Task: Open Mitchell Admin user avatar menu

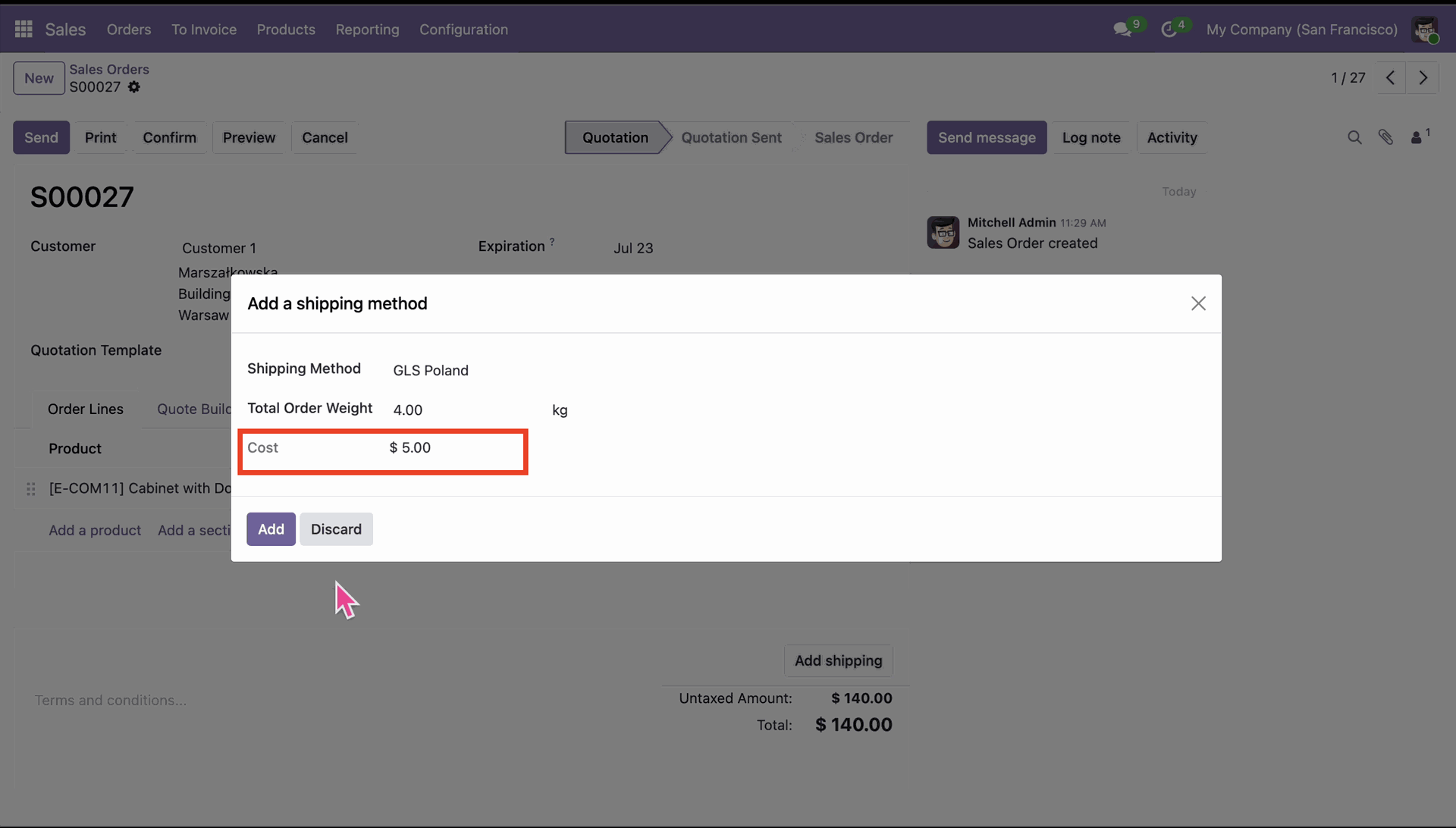Action: coord(1425,30)
